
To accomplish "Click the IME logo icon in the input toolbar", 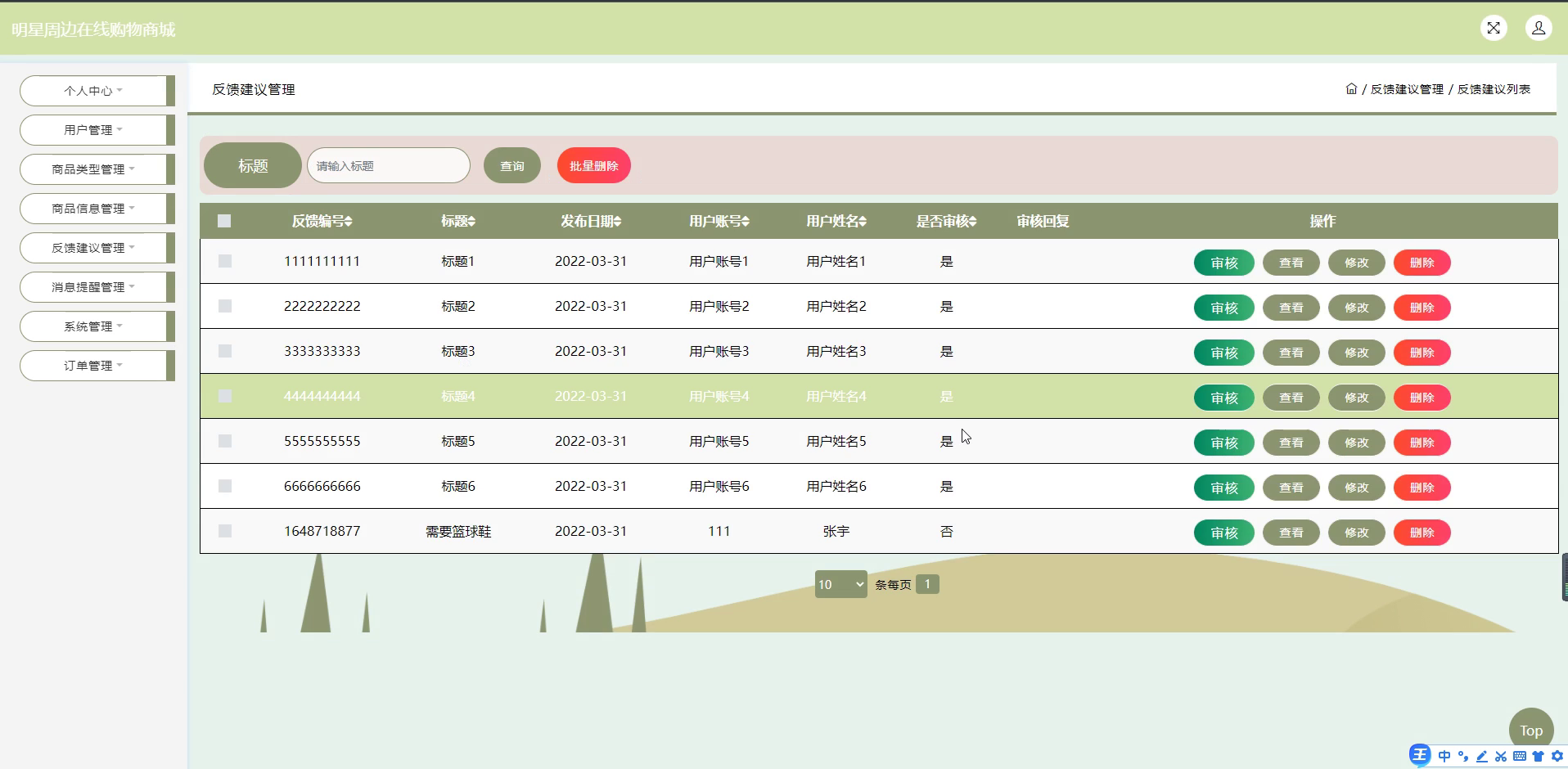I will pyautogui.click(x=1420, y=755).
